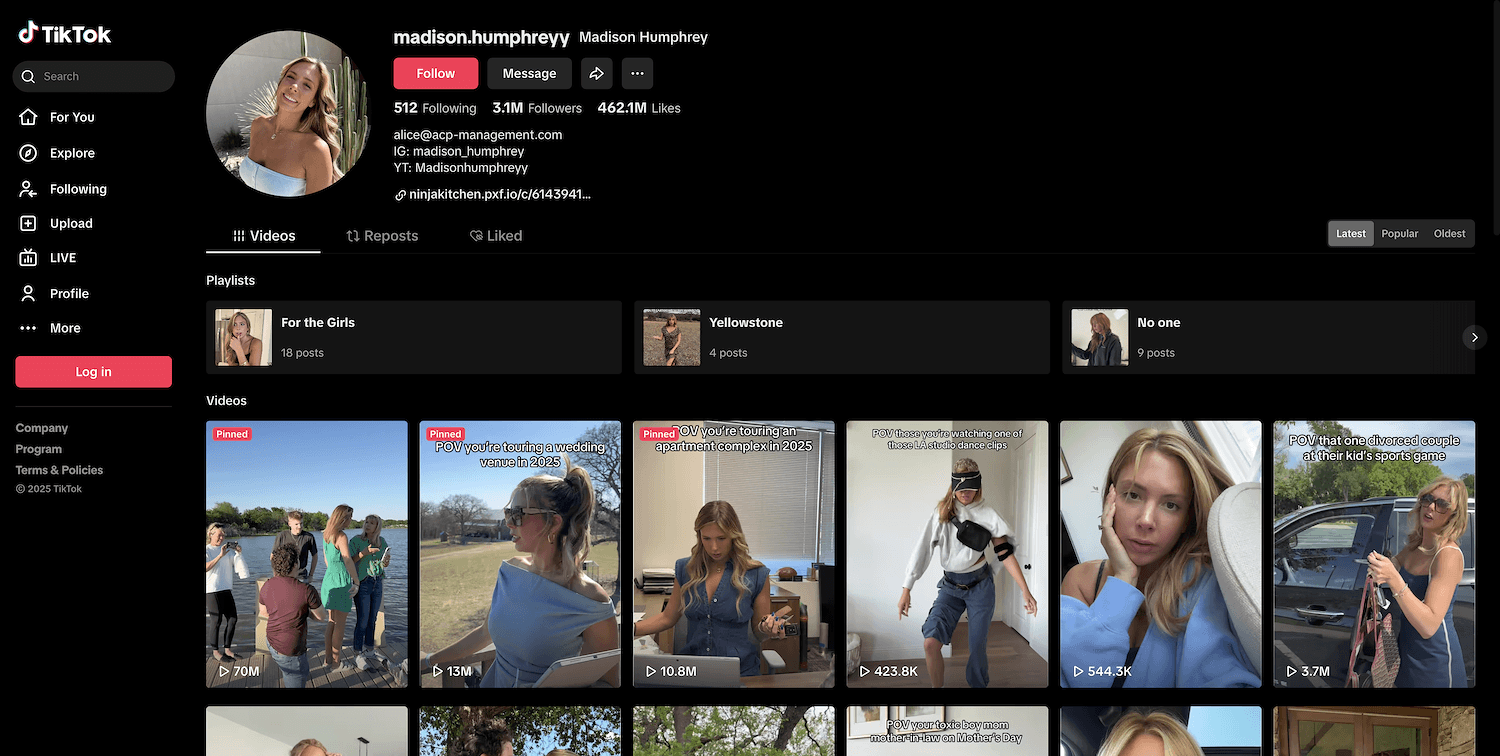The height and width of the screenshot is (756, 1500).
Task: Open the Upload plus icon
Action: coord(29,224)
